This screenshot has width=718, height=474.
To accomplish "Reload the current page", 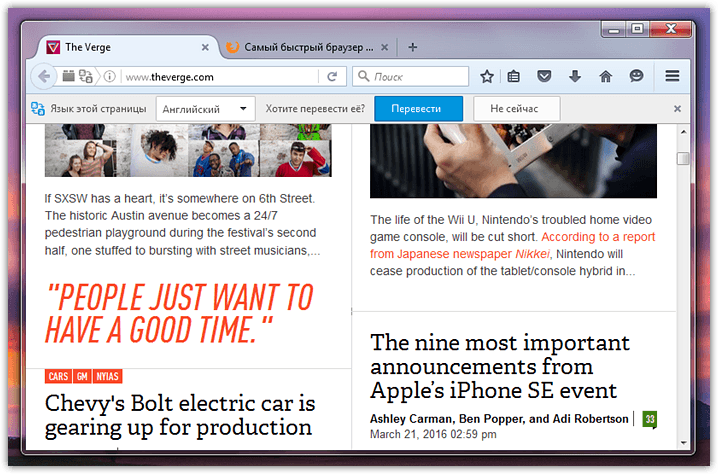I will 331,76.
